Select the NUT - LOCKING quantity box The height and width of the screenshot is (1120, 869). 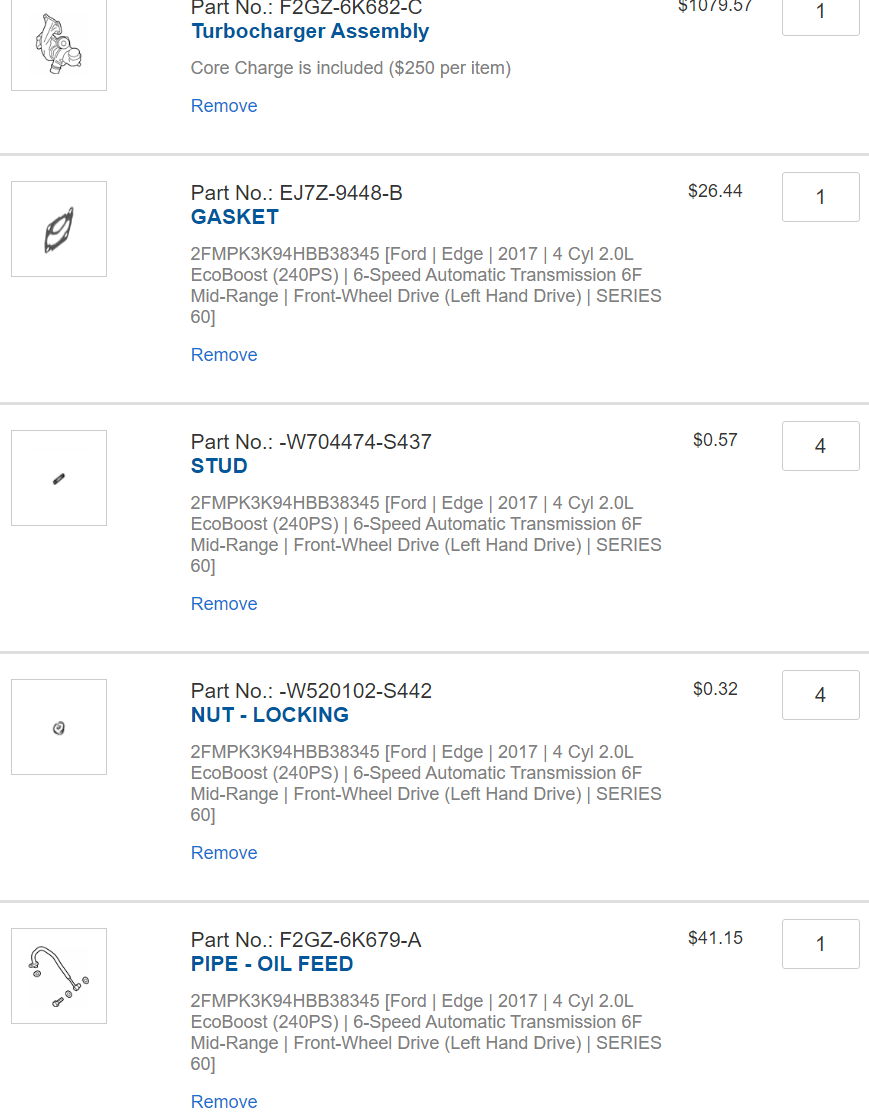point(820,695)
